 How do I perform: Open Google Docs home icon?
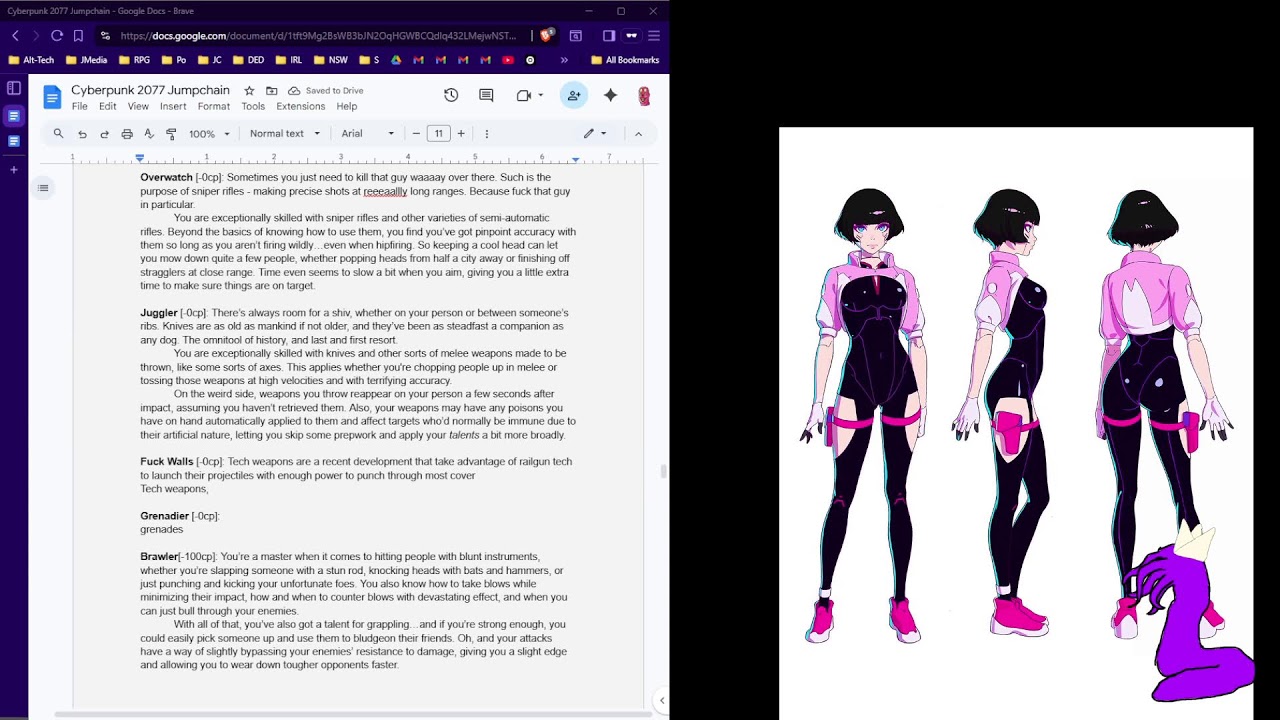point(52,97)
